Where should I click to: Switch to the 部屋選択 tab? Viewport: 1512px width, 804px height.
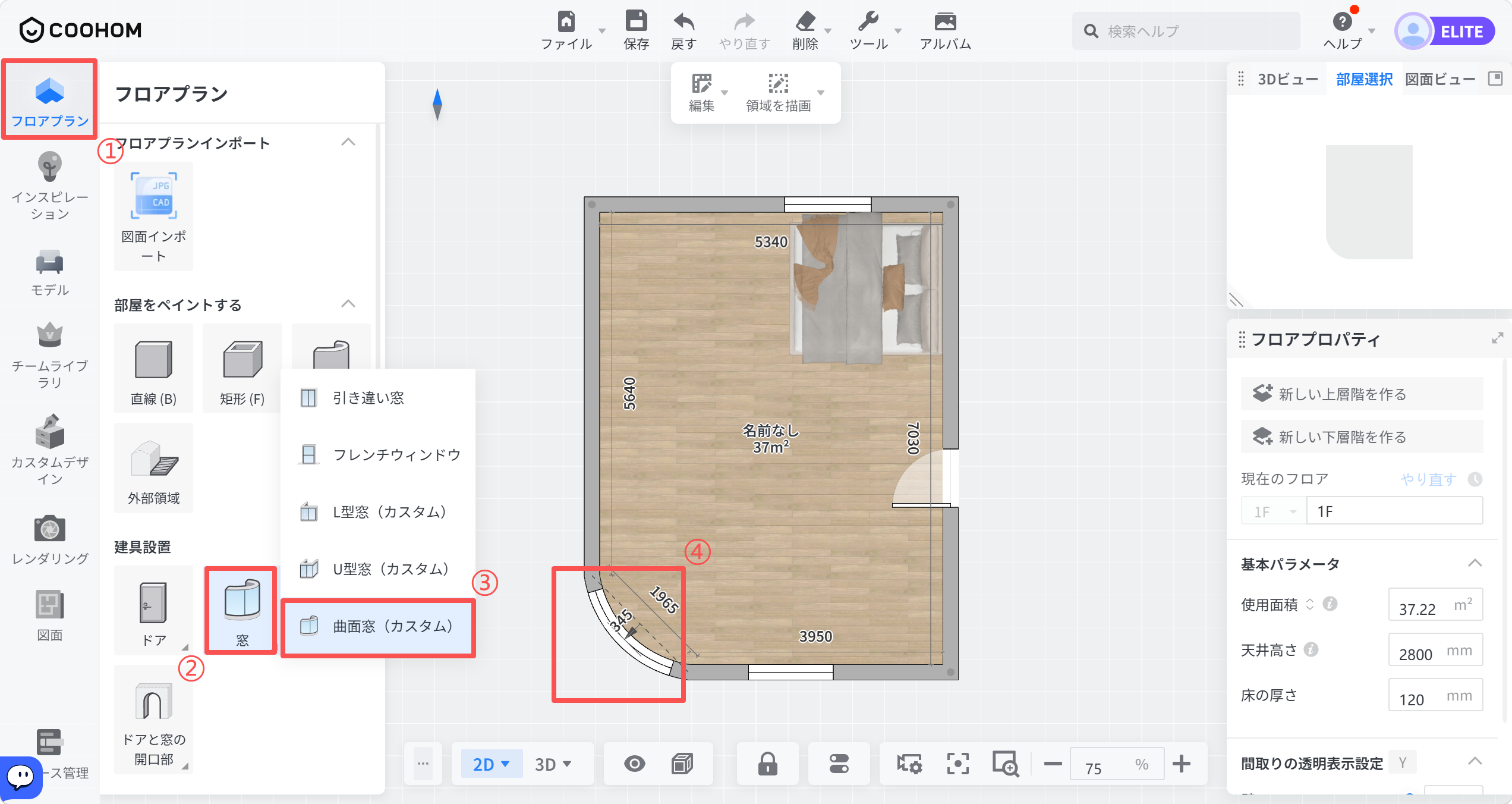point(1364,78)
